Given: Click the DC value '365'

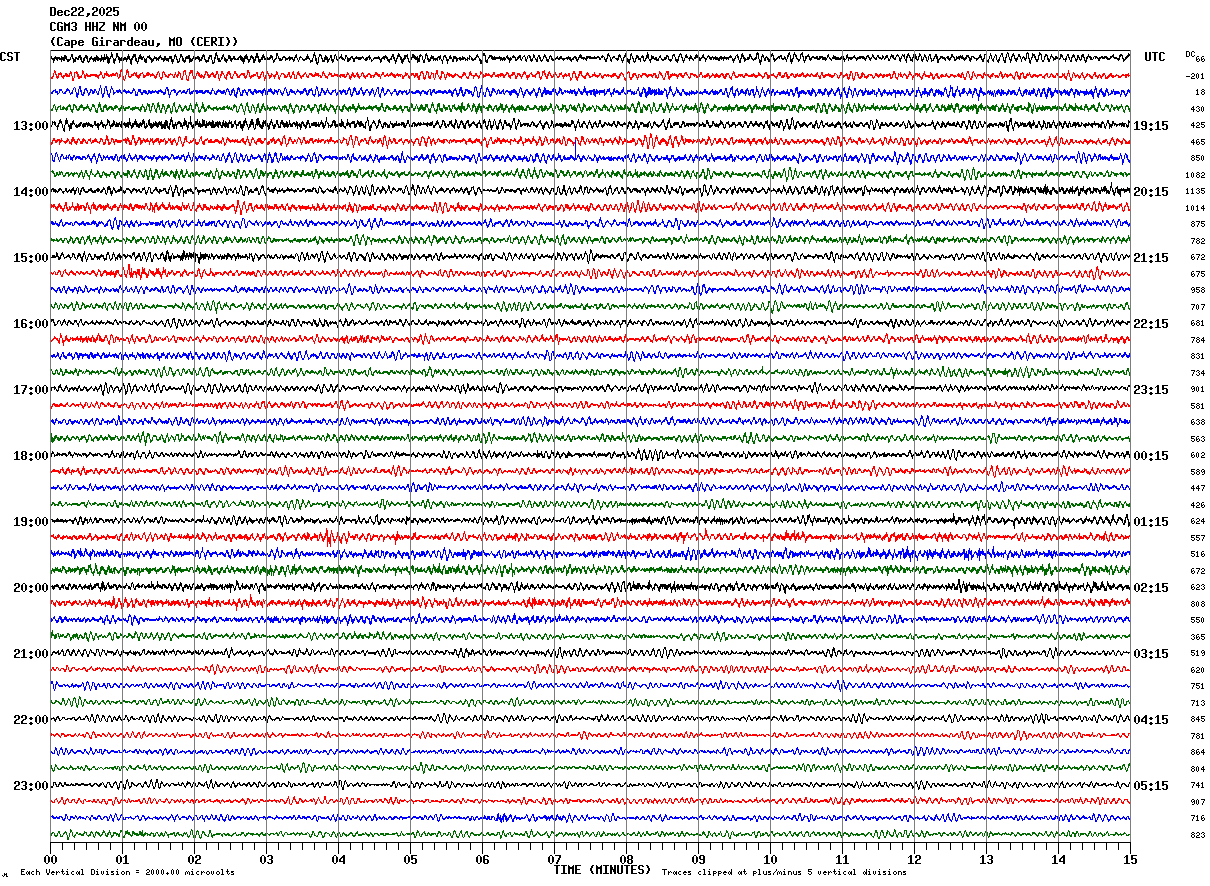Looking at the screenshot, I should [1197, 637].
